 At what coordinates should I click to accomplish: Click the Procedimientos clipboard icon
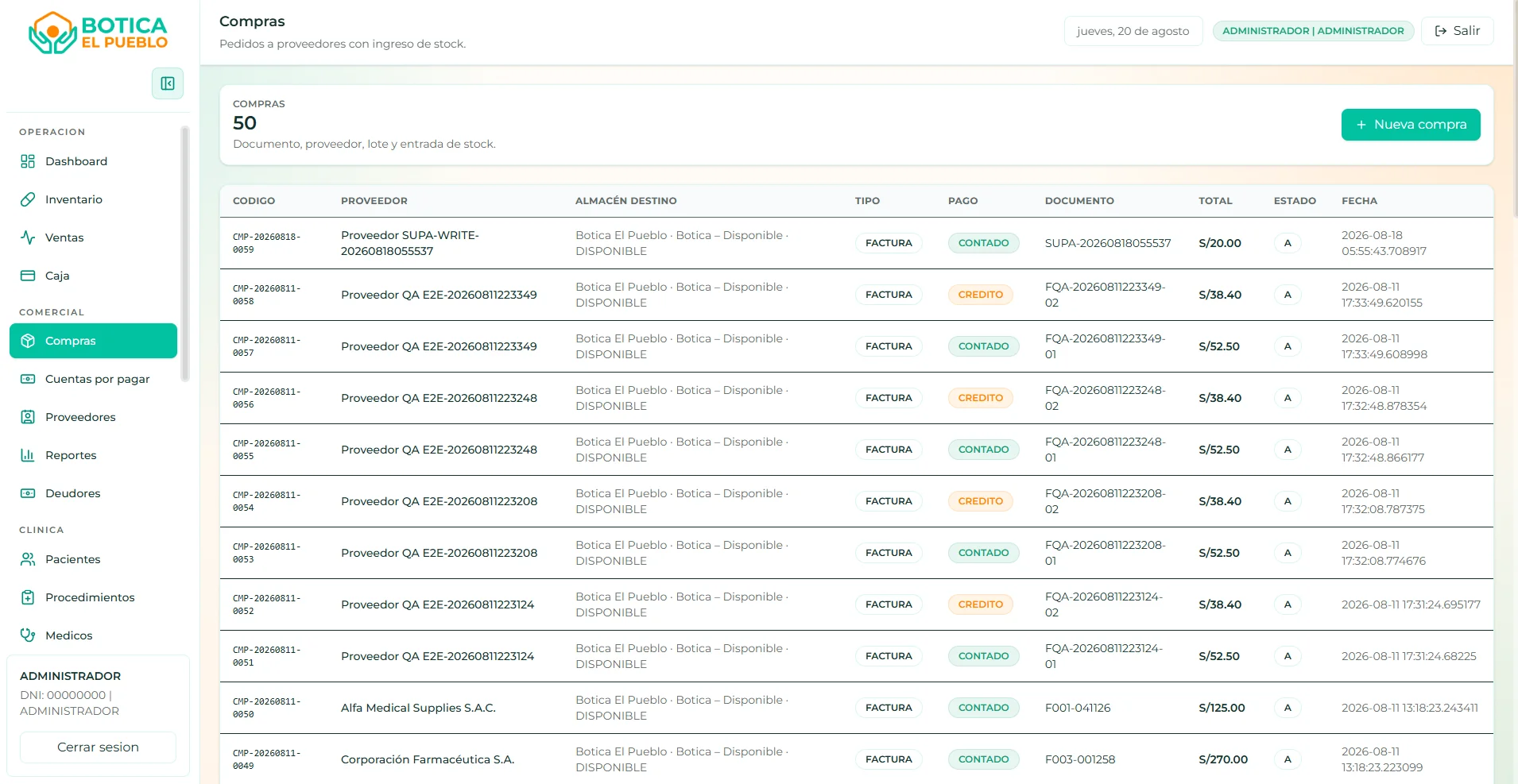pyautogui.click(x=28, y=597)
